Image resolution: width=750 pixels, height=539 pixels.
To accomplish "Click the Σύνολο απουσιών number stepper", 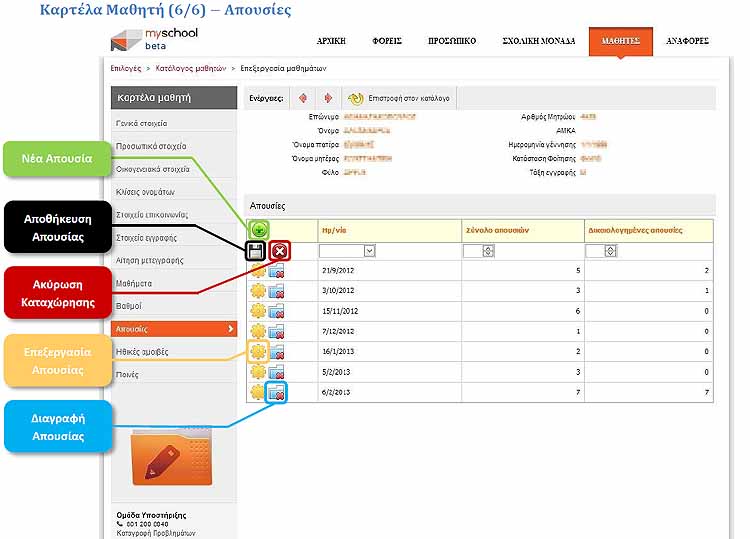I will (x=487, y=251).
